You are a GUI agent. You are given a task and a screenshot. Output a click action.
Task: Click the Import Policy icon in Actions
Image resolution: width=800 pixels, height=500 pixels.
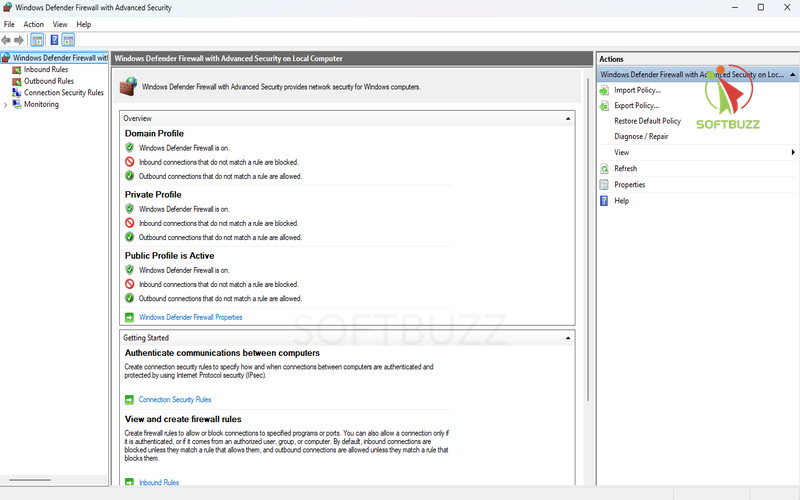(604, 90)
